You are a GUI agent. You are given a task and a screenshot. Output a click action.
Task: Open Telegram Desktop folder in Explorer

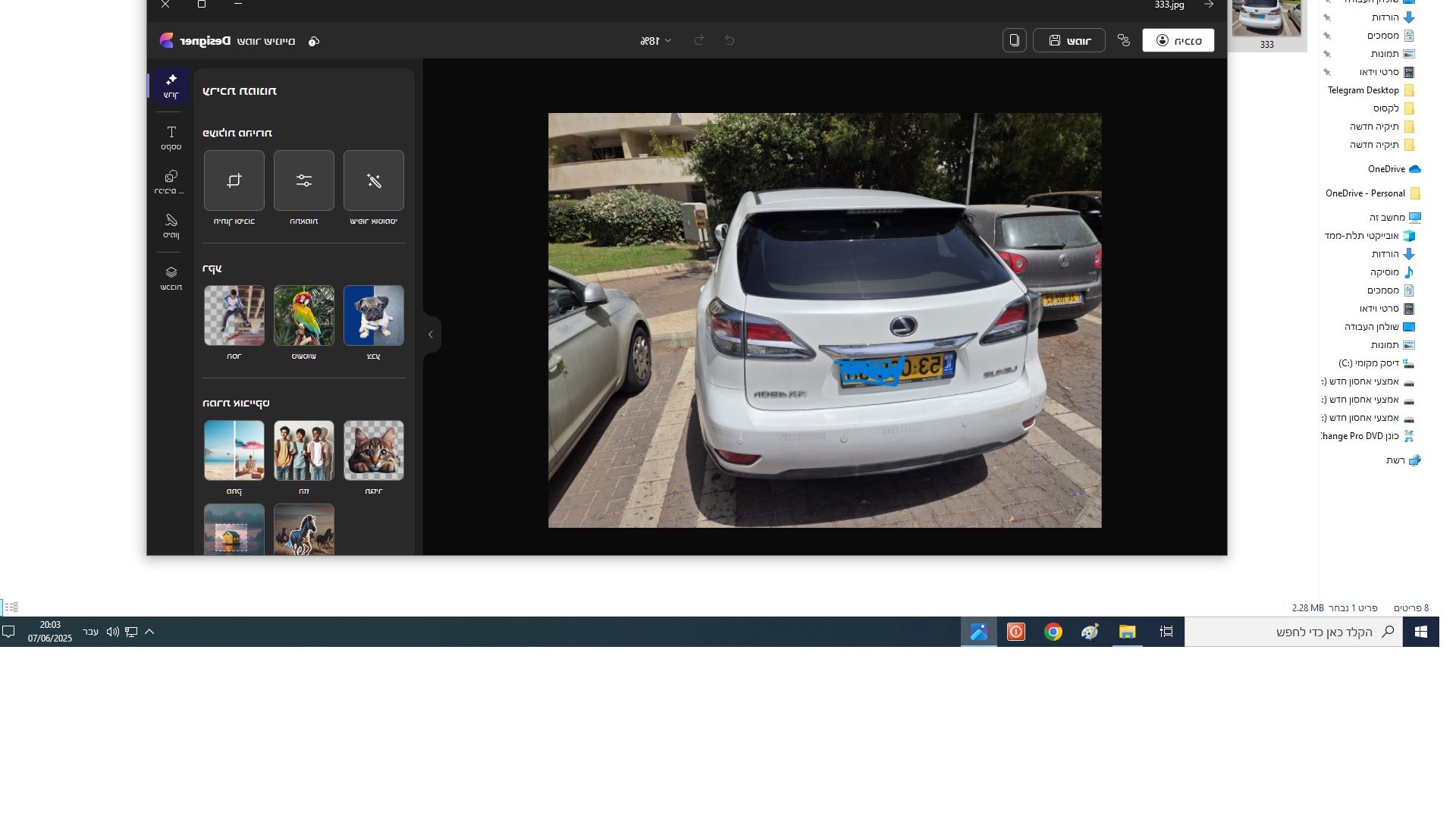[x=1371, y=90]
